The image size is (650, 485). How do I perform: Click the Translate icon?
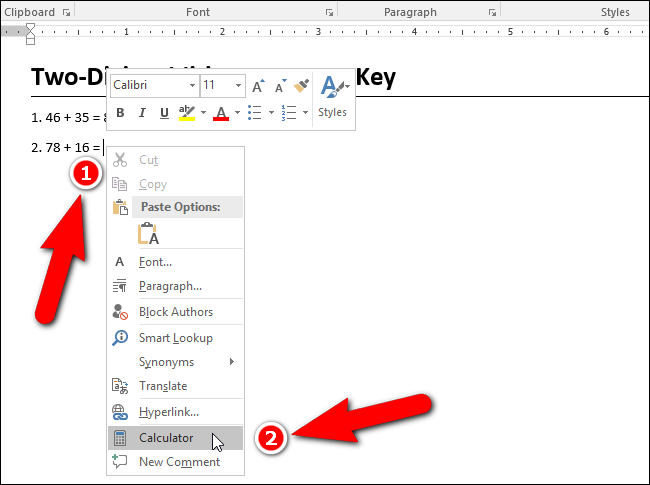click(x=120, y=386)
